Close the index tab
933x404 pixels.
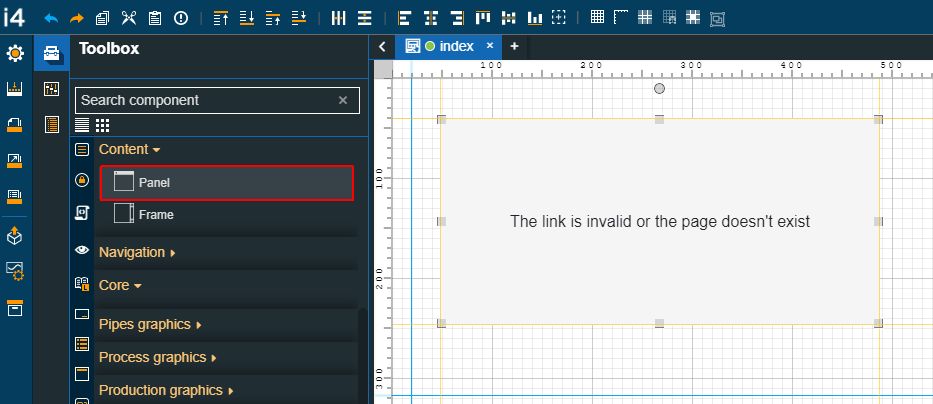pos(490,46)
